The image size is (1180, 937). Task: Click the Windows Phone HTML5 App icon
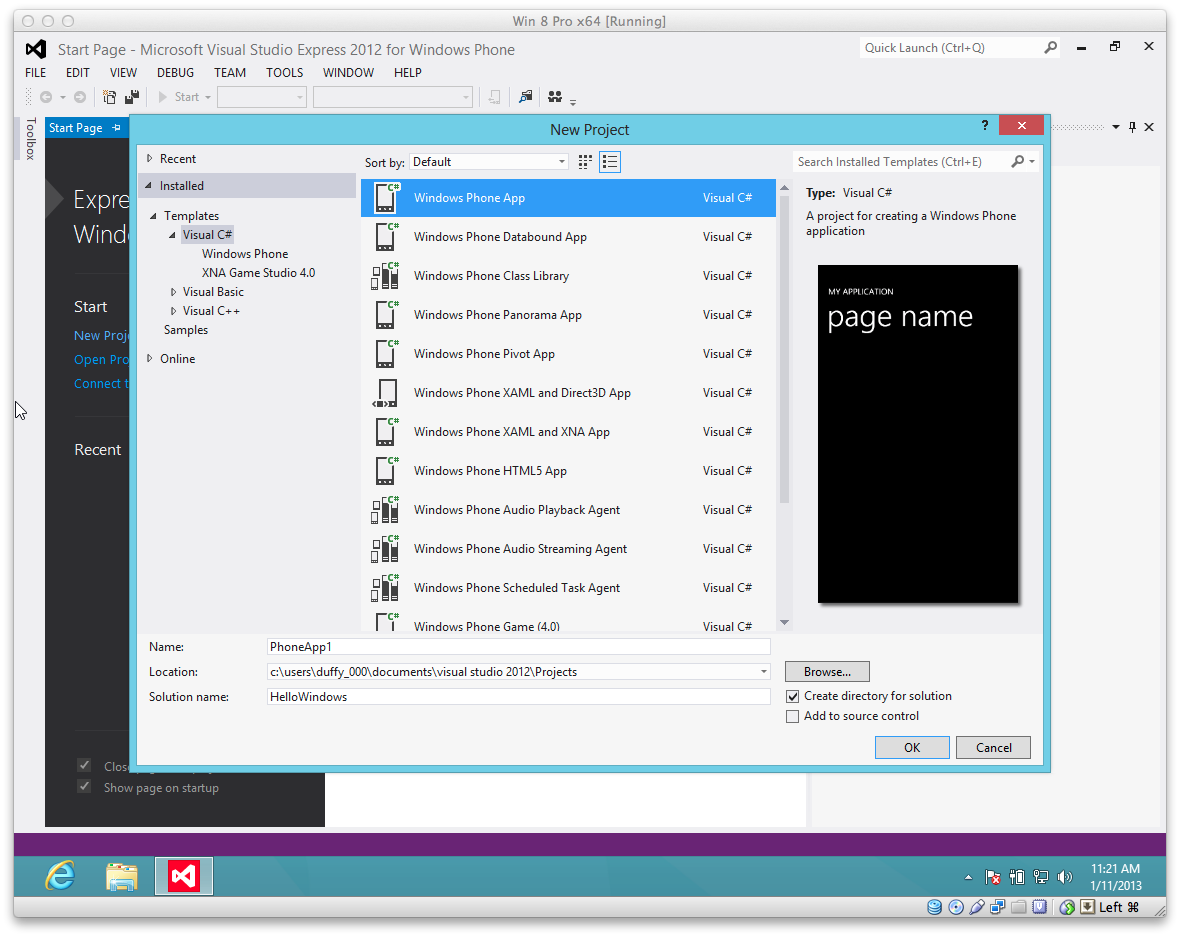386,471
